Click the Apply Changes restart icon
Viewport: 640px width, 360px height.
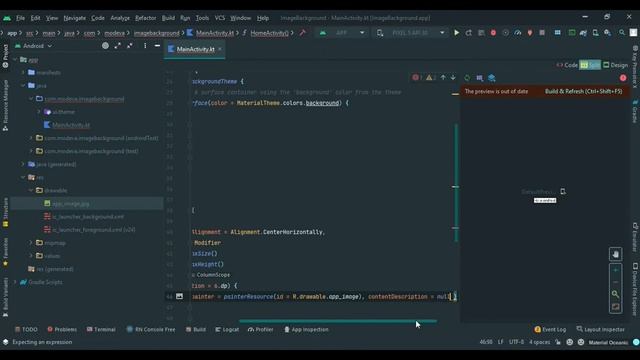469,33
